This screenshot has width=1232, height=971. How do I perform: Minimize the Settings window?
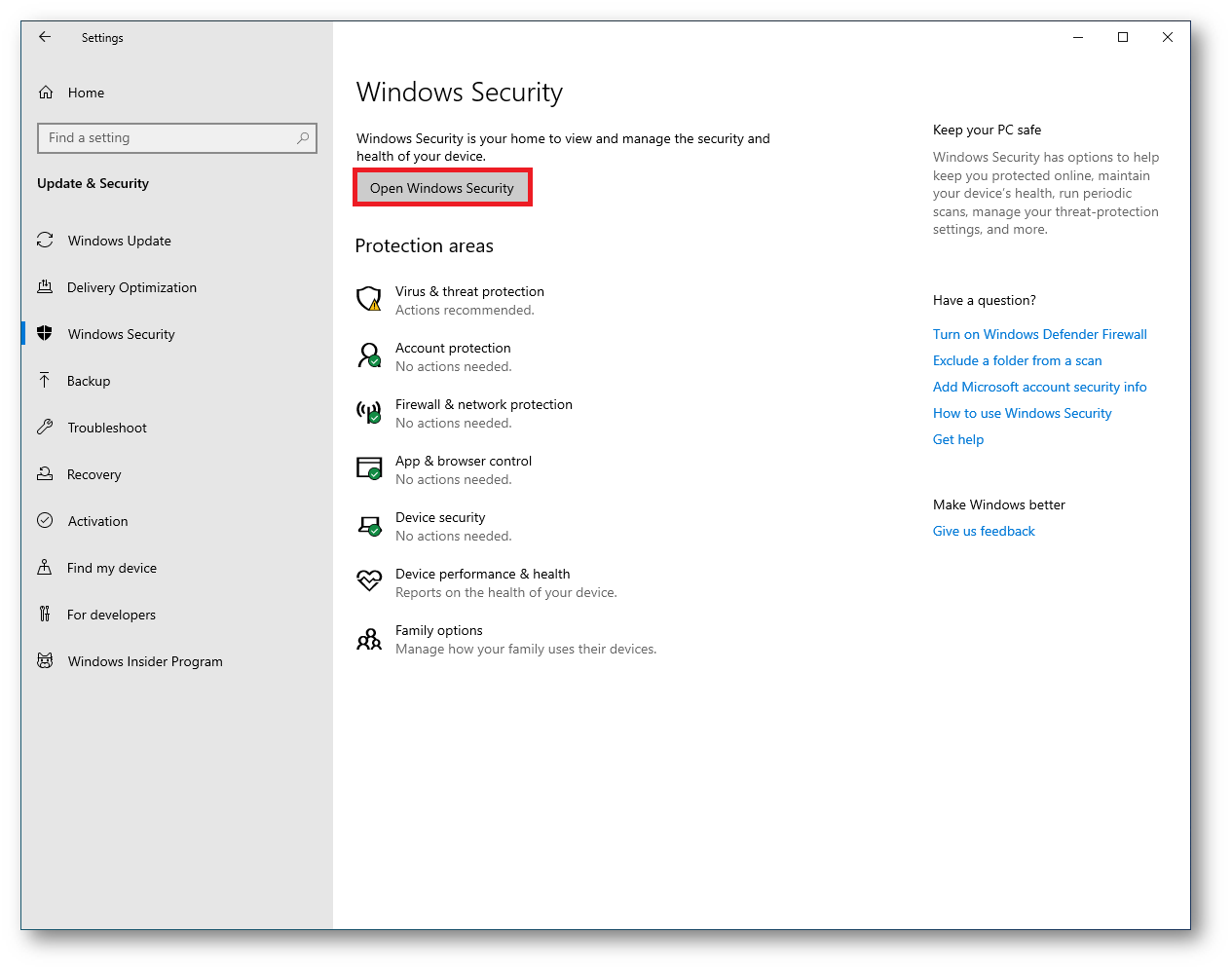coord(1078,37)
